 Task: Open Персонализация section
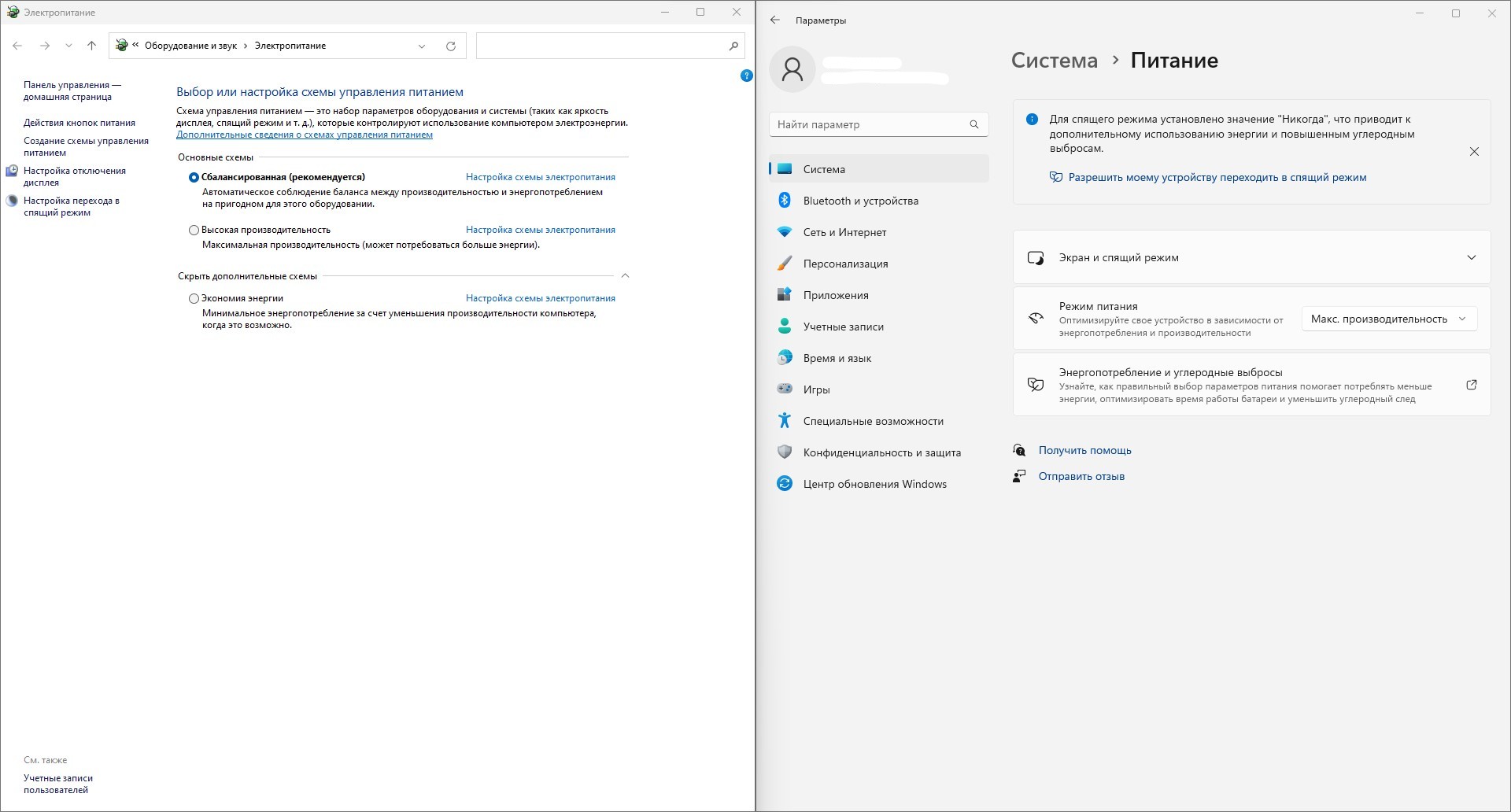tap(879, 264)
